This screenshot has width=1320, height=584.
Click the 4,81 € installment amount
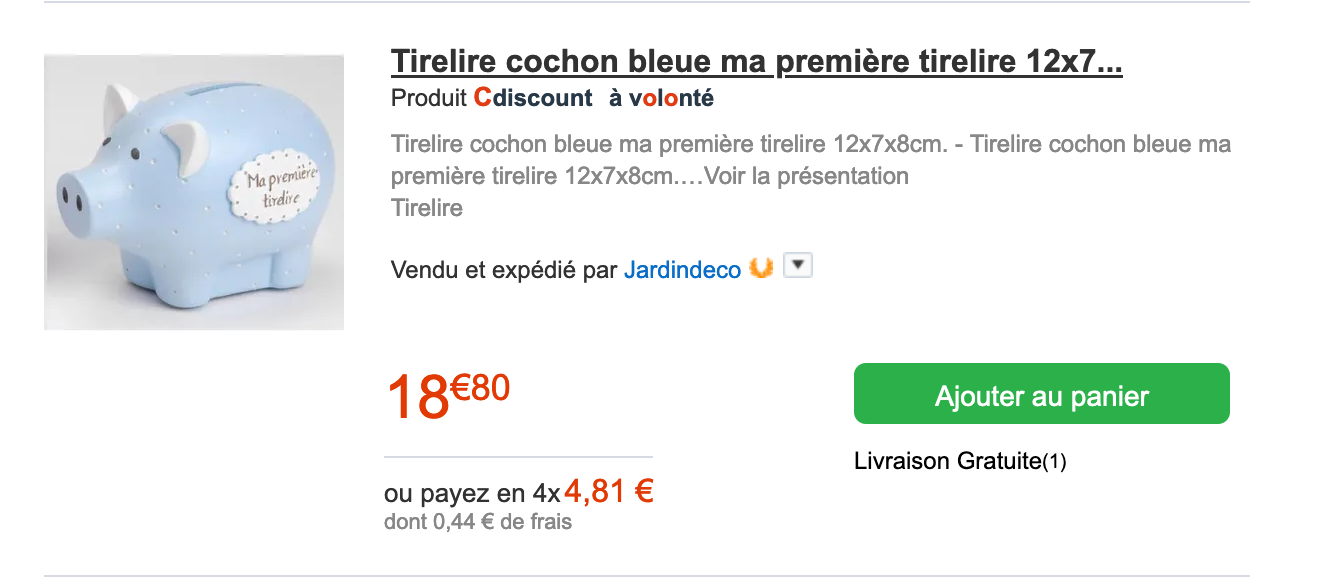click(x=608, y=492)
